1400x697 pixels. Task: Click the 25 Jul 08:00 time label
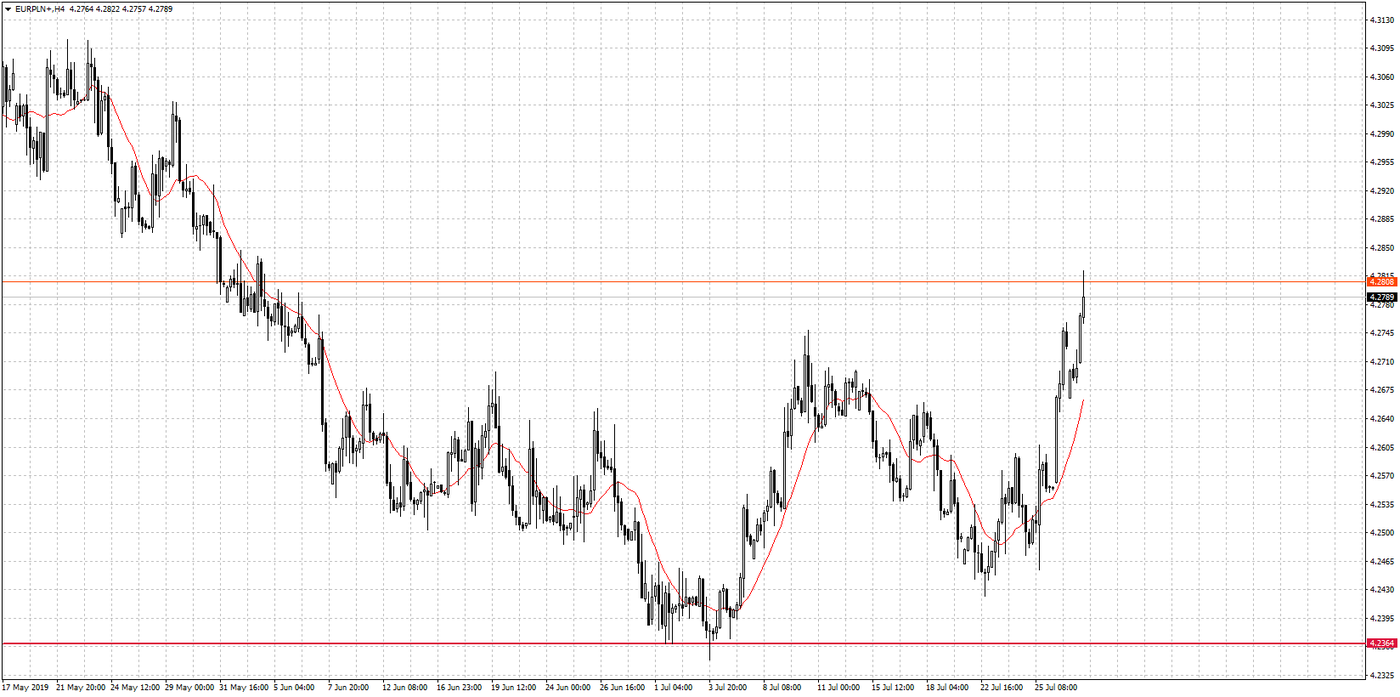click(x=1057, y=688)
